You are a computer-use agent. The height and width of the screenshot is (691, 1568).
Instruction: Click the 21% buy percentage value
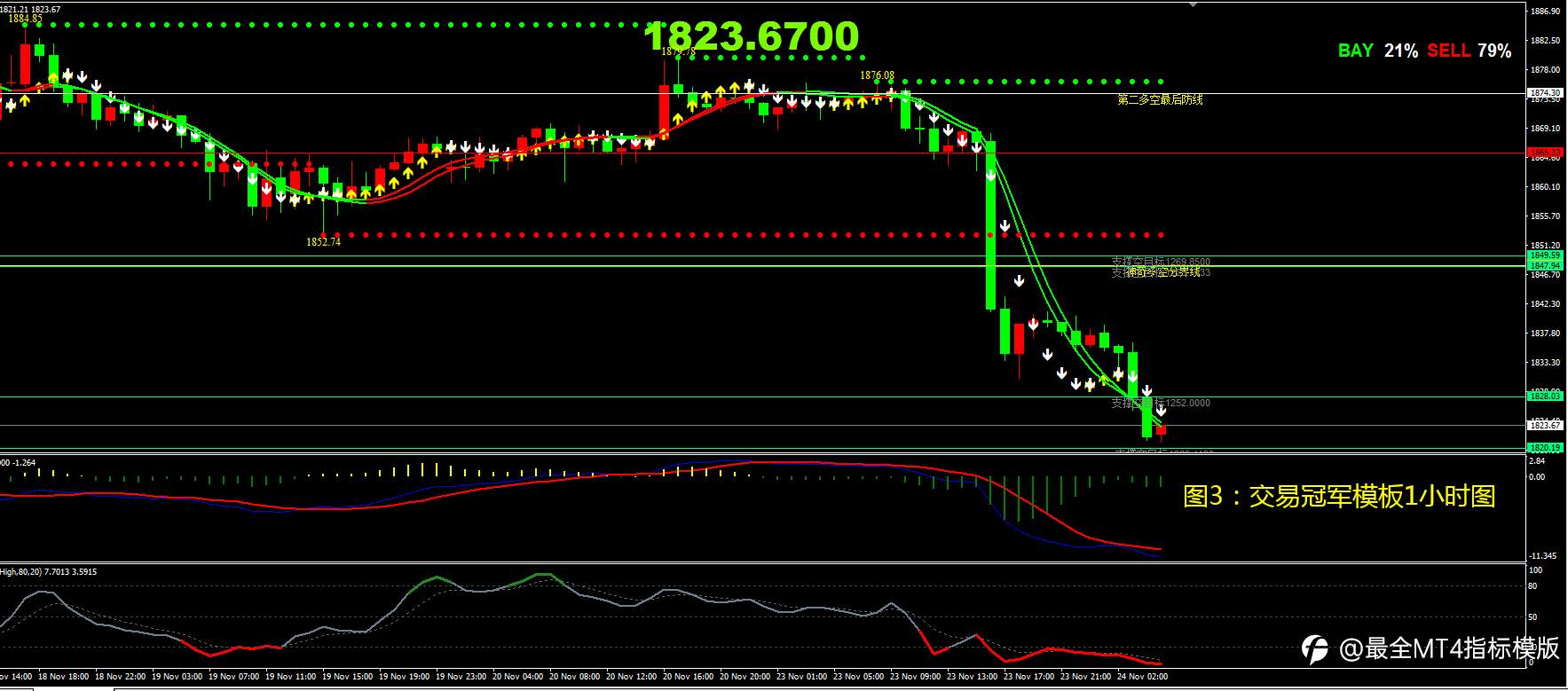[1400, 51]
